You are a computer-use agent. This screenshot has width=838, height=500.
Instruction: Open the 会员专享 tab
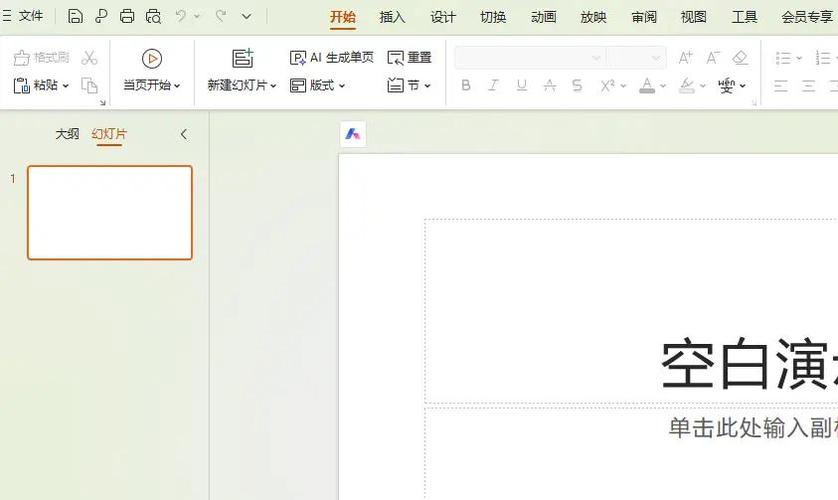point(807,17)
